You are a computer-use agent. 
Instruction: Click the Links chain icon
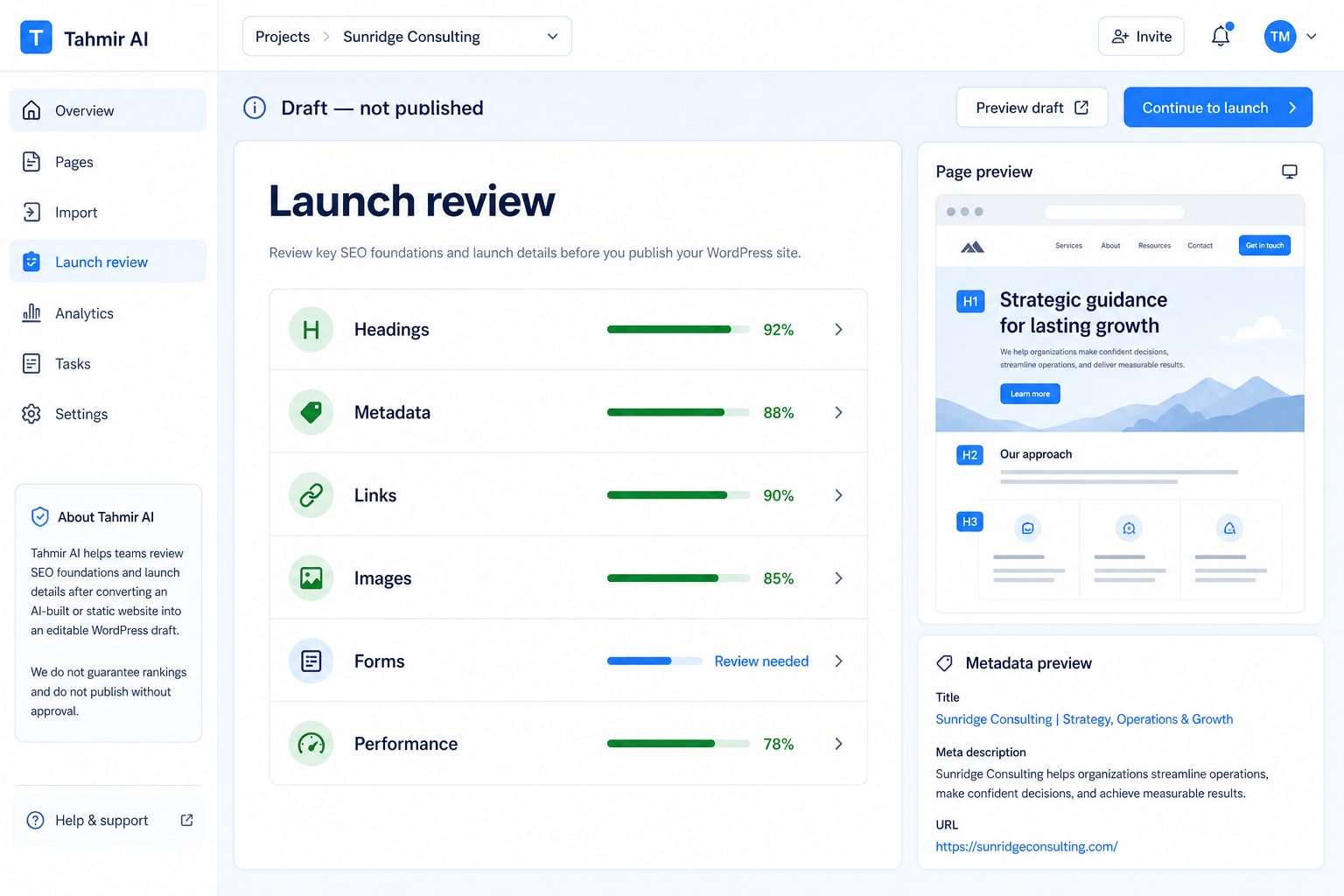(x=311, y=495)
